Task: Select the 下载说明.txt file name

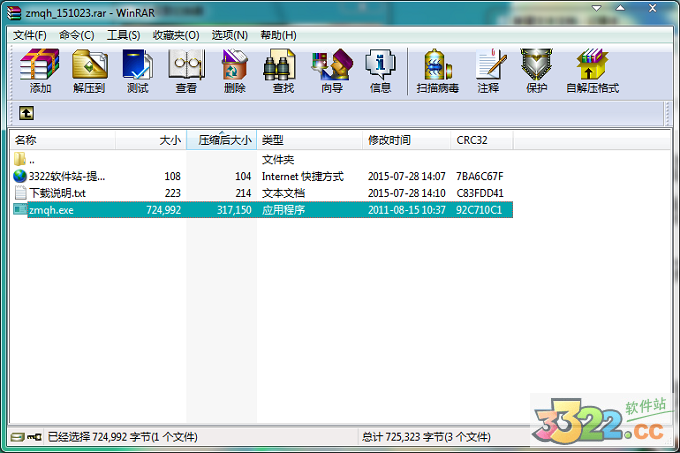Action: 57,193
